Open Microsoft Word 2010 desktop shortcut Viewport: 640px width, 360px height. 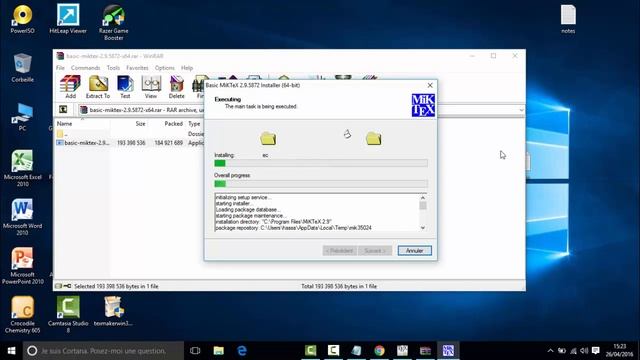[22, 217]
